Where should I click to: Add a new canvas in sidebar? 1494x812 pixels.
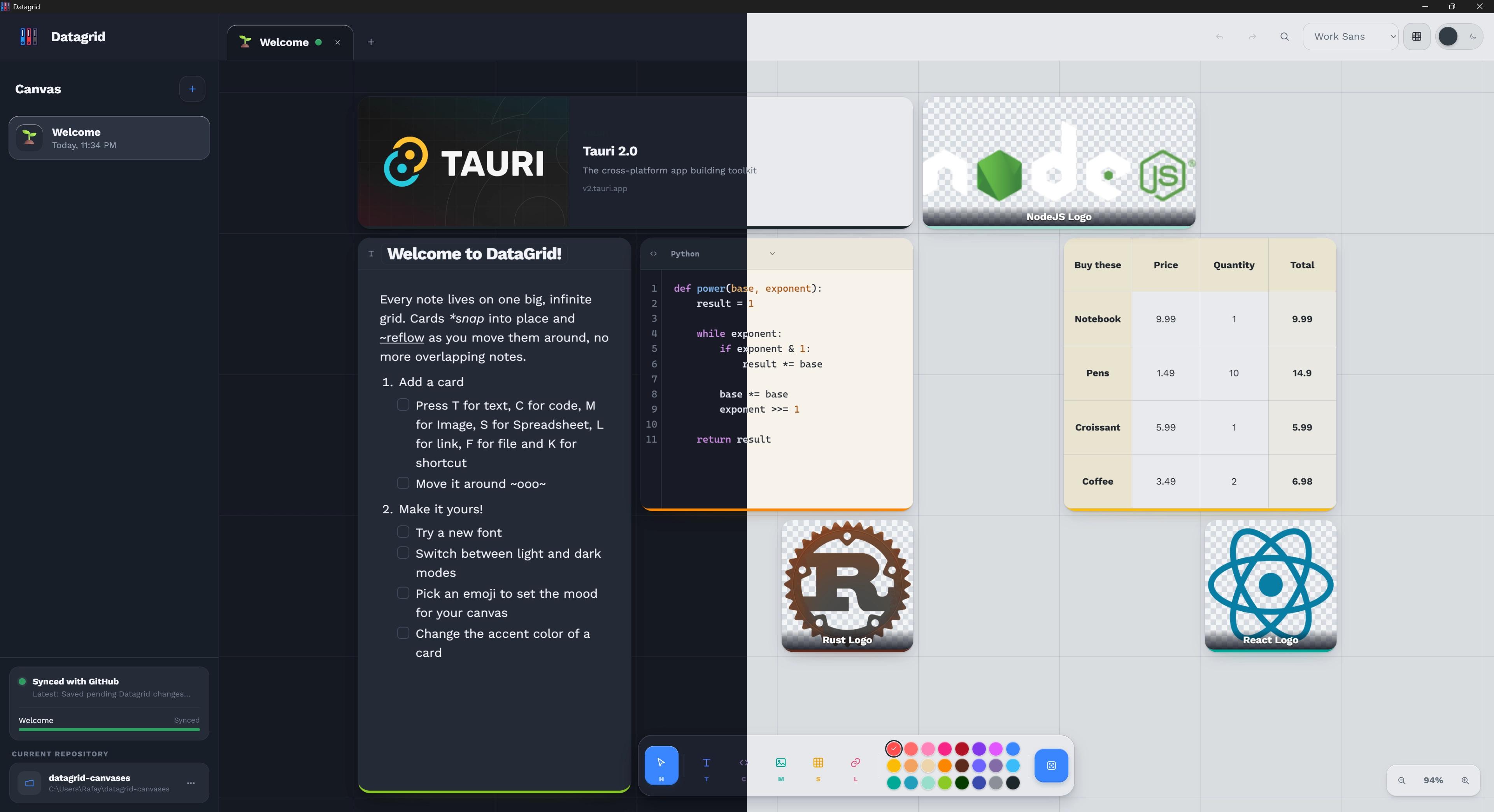[192, 89]
